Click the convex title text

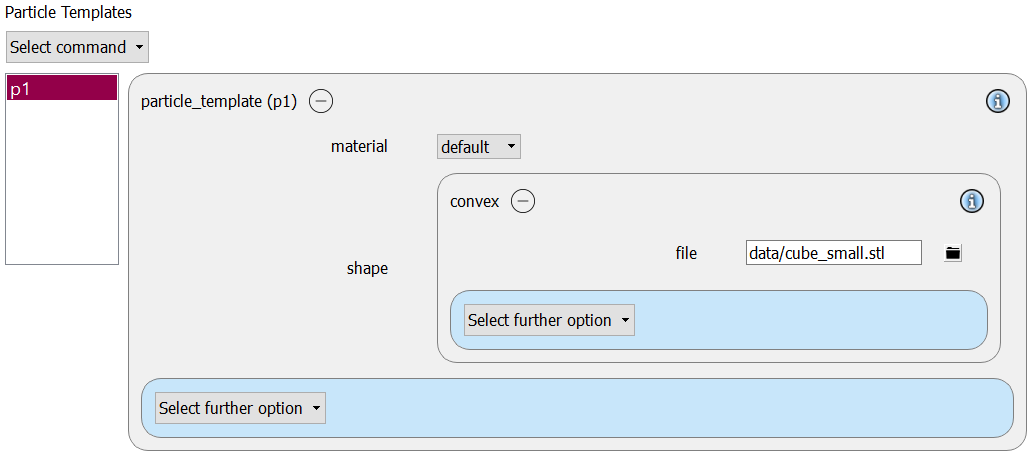click(x=475, y=201)
